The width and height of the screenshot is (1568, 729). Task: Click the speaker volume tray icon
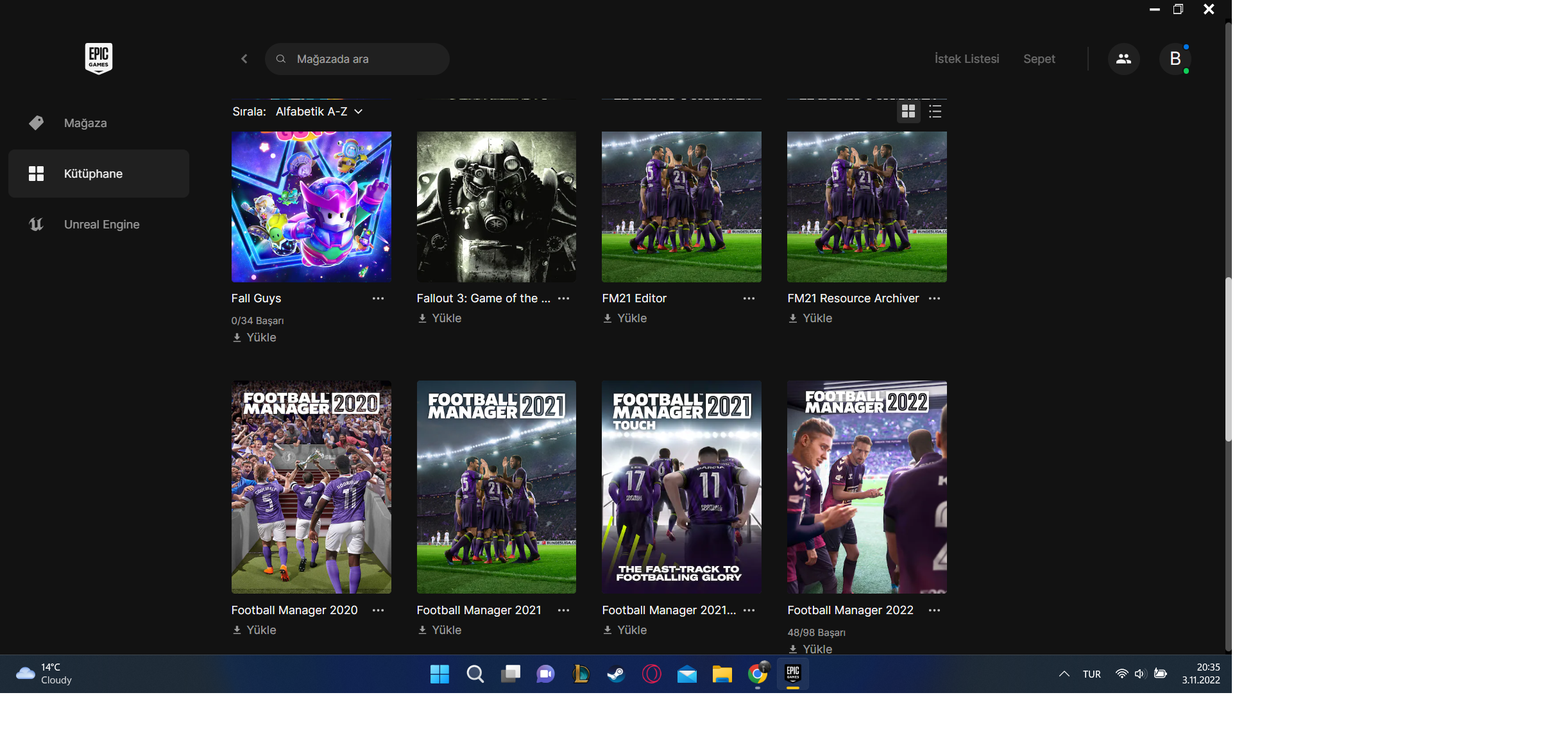click(1140, 674)
